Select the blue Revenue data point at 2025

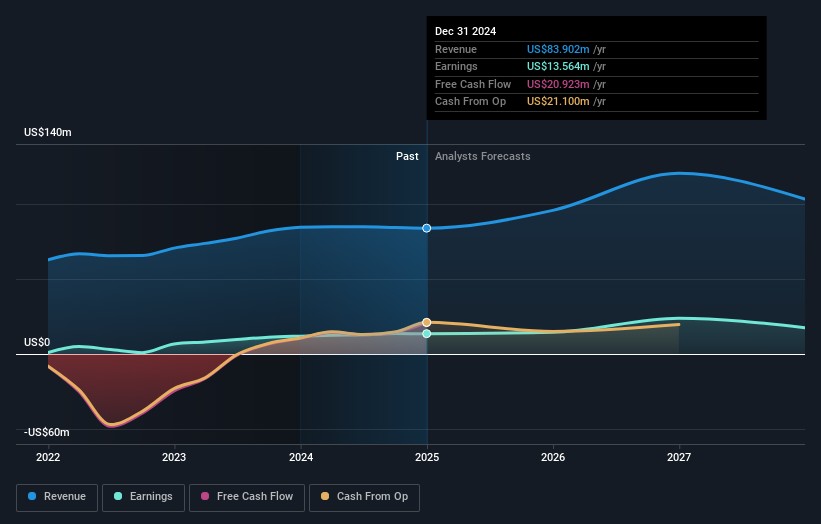[x=427, y=228]
